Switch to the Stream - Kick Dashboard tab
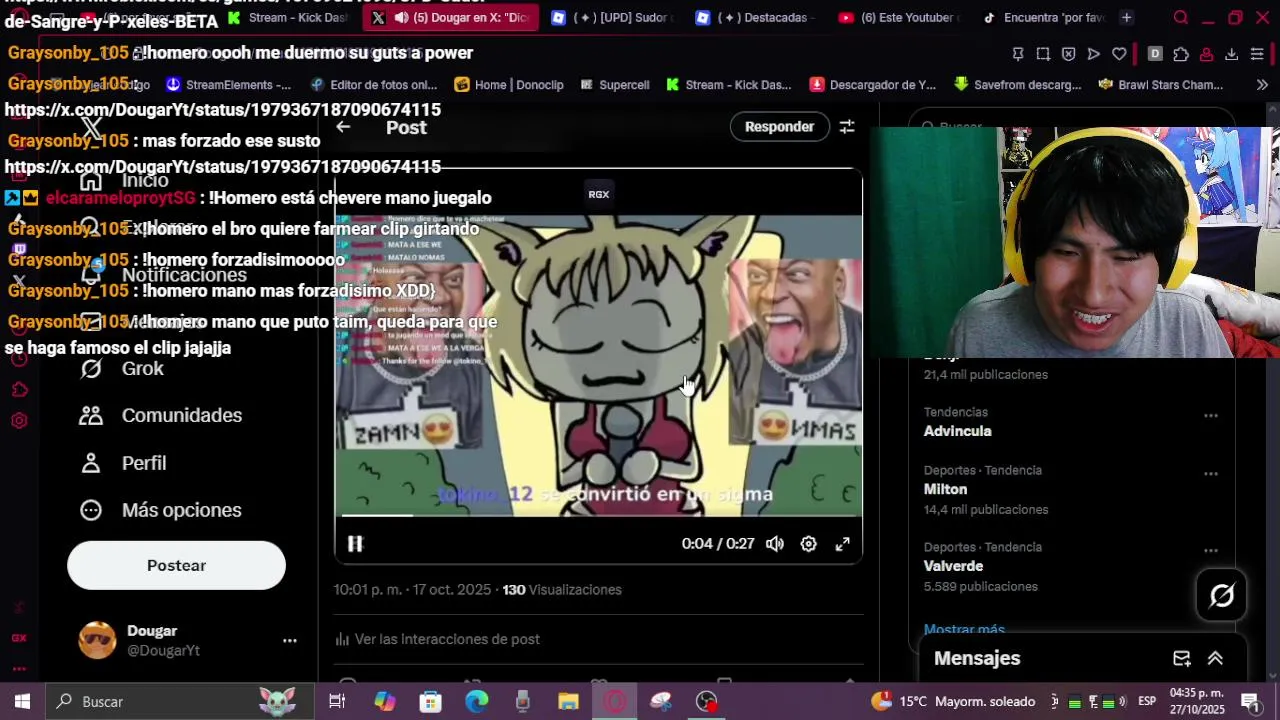The height and width of the screenshot is (720, 1280). 289,17
